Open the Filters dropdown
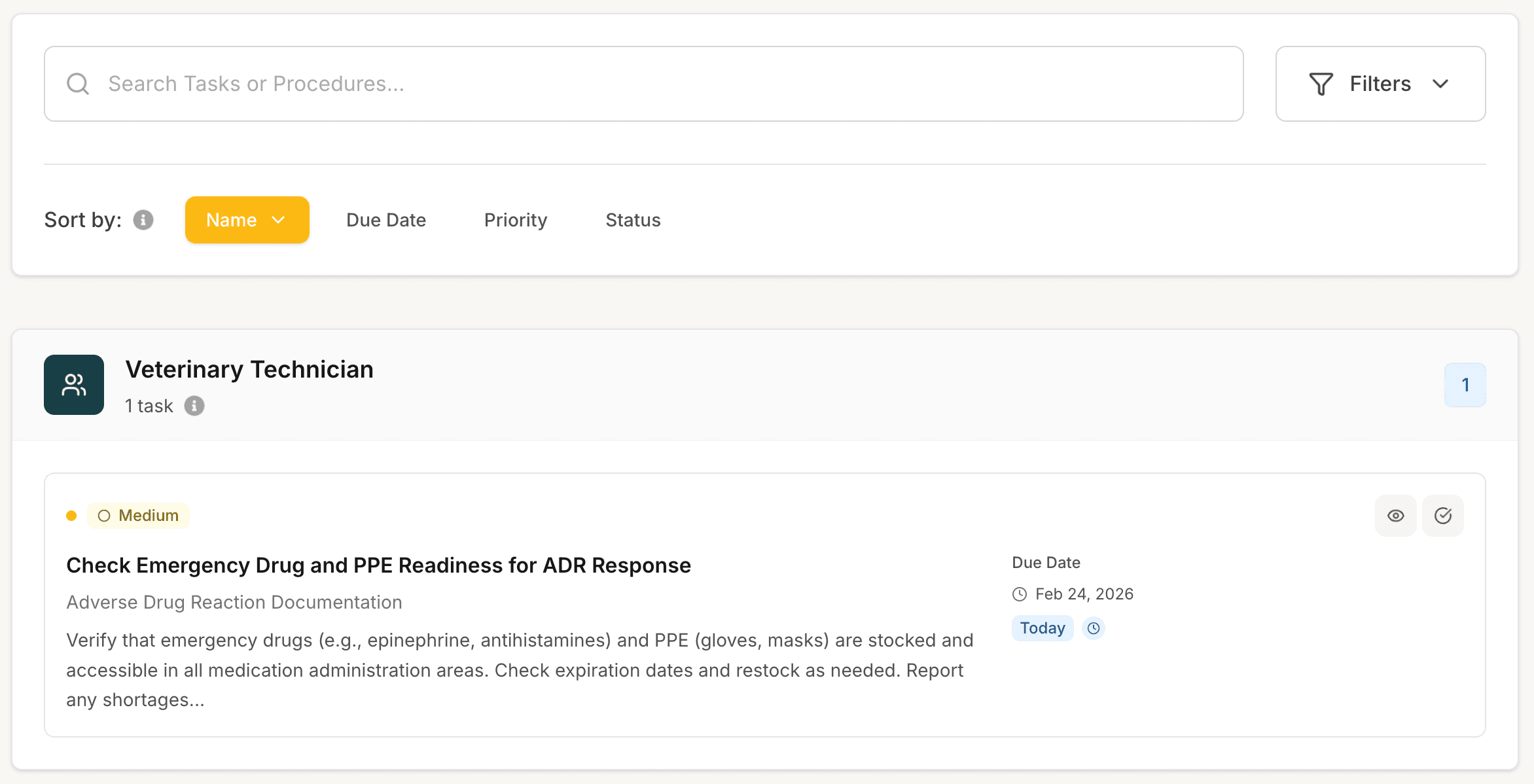The image size is (1534, 784). [1380, 84]
